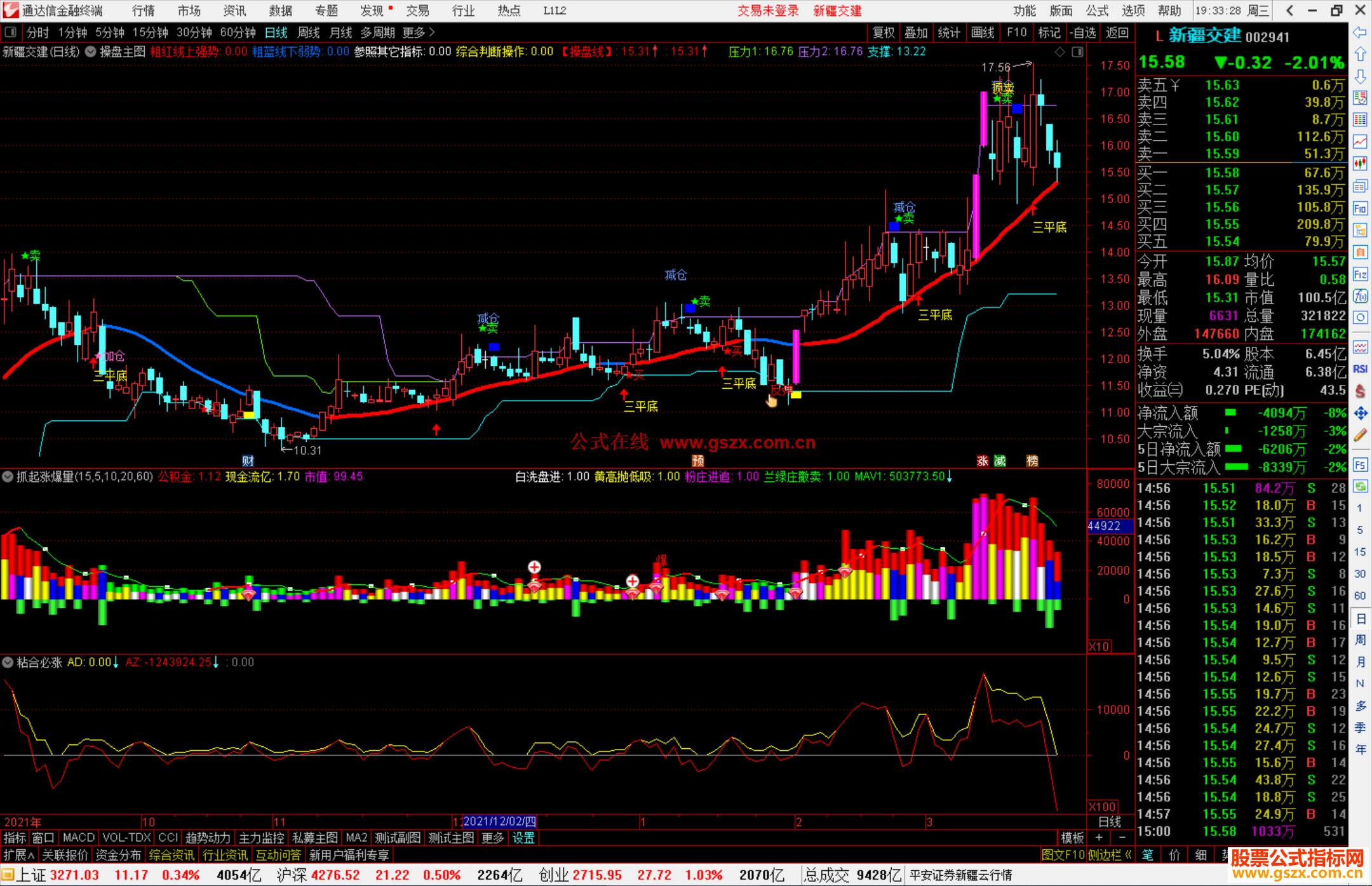Click the panel layout icon atop main chart
This screenshot has height=886, width=1372.
[x=1077, y=52]
